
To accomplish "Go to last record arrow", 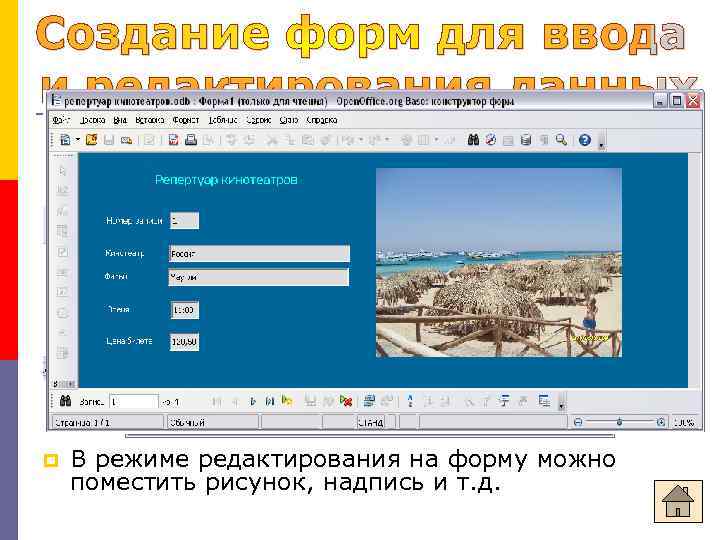I will 270,402.
